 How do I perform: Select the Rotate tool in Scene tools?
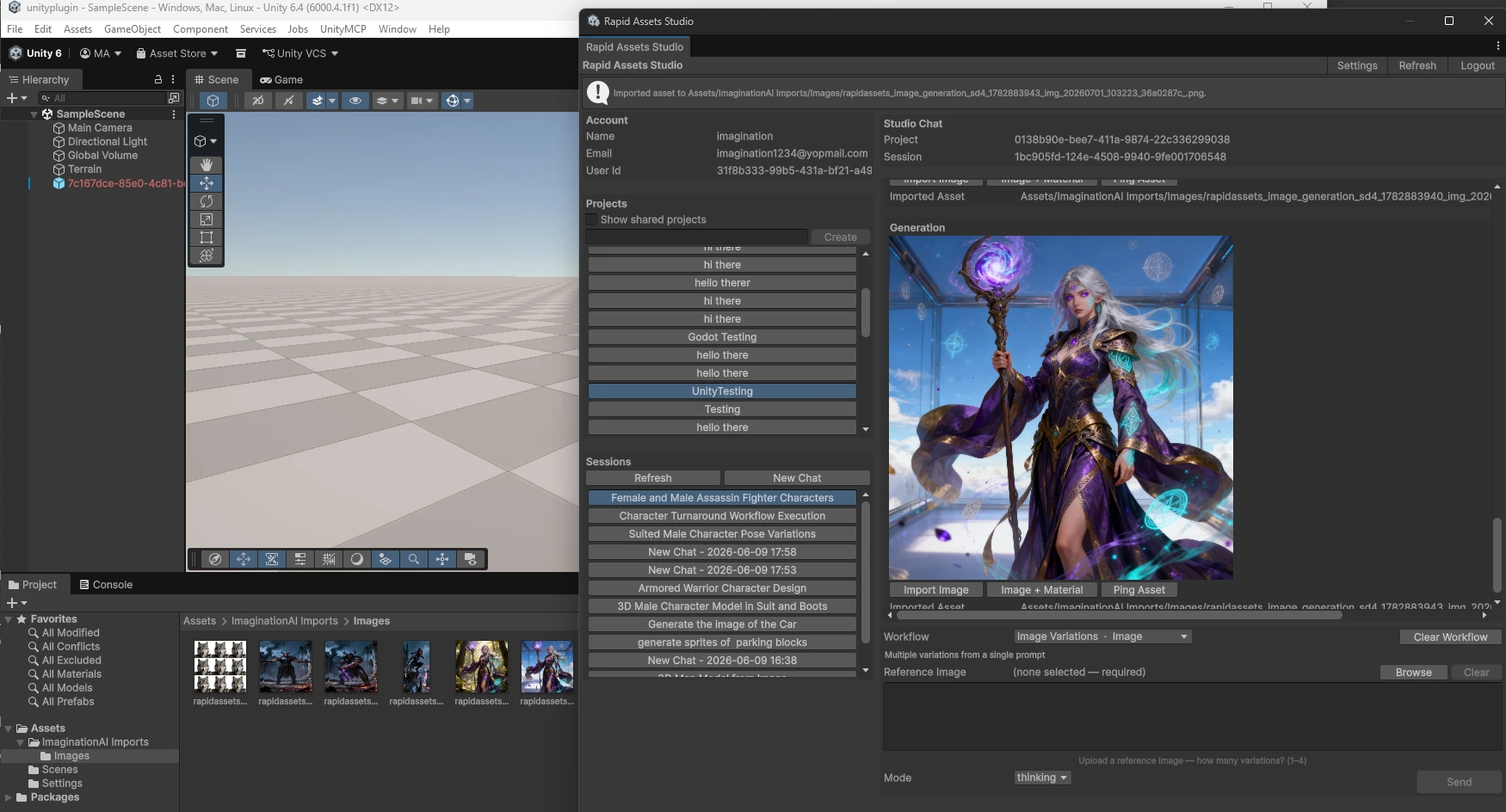click(x=207, y=201)
